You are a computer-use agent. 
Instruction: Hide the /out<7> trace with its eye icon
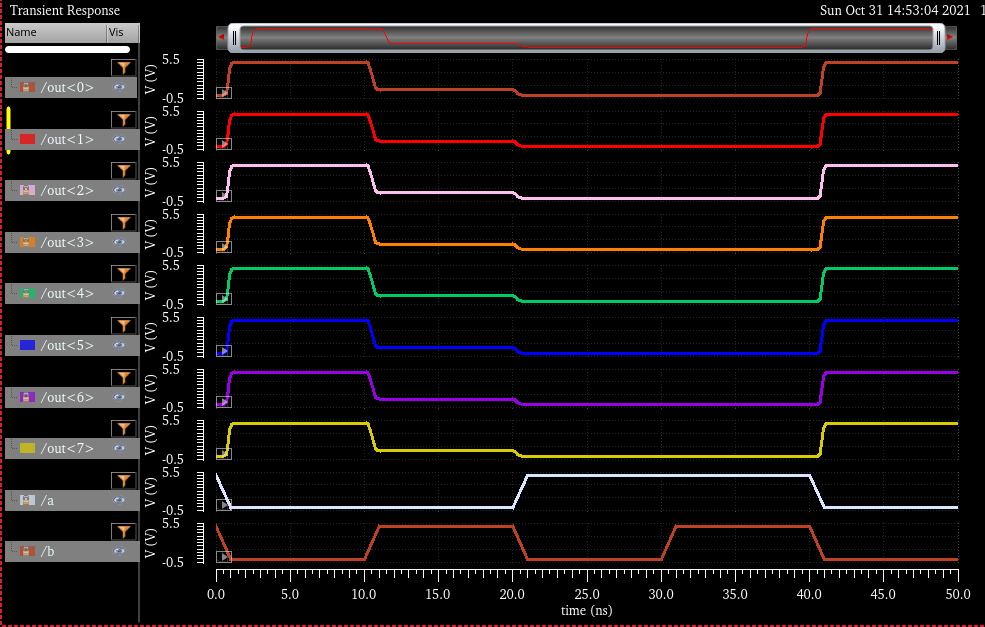pyautogui.click(x=119, y=448)
